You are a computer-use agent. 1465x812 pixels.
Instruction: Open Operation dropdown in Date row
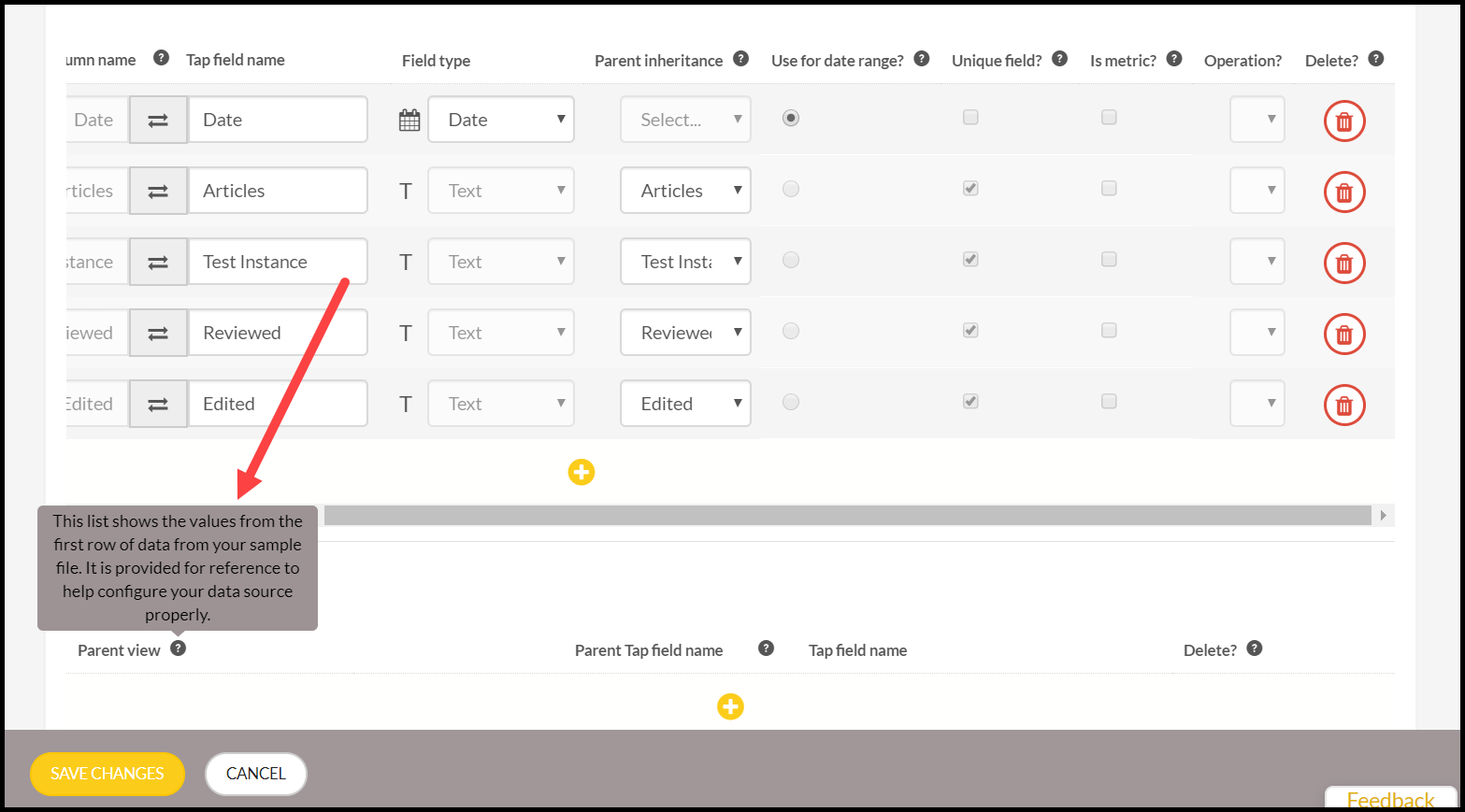[1257, 120]
